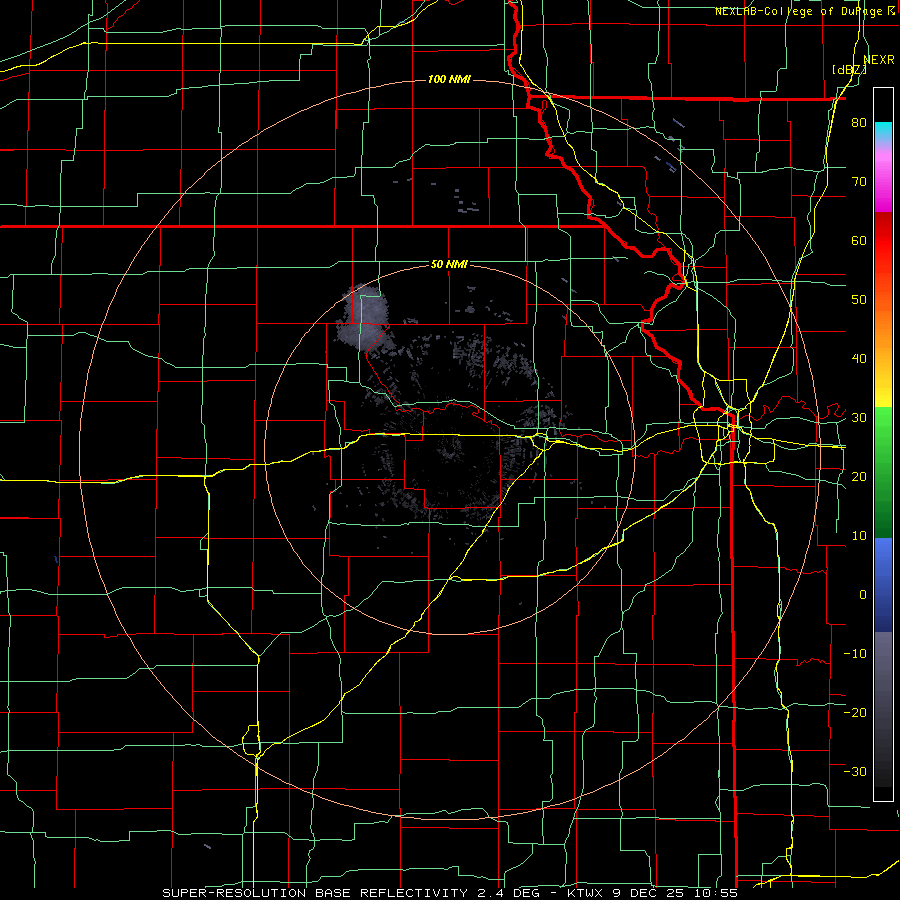The height and width of the screenshot is (900, 900).
Task: Click the 60 value on the dBZ scale
Action: pos(859,240)
